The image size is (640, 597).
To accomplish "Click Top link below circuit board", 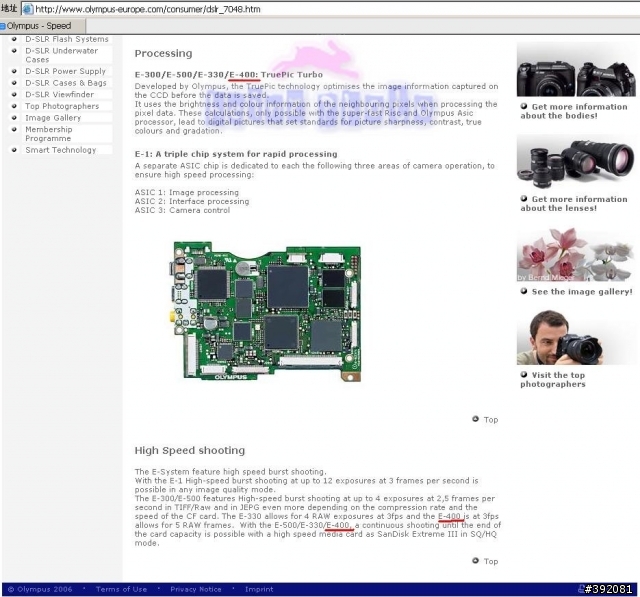I will click(491, 419).
